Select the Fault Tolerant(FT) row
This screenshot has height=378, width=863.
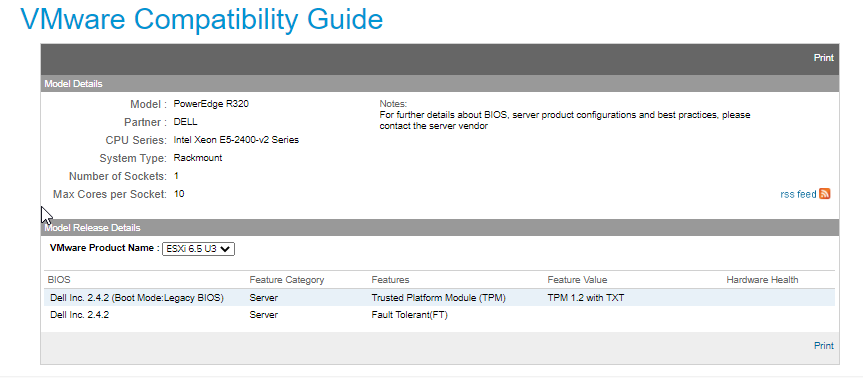click(439, 315)
